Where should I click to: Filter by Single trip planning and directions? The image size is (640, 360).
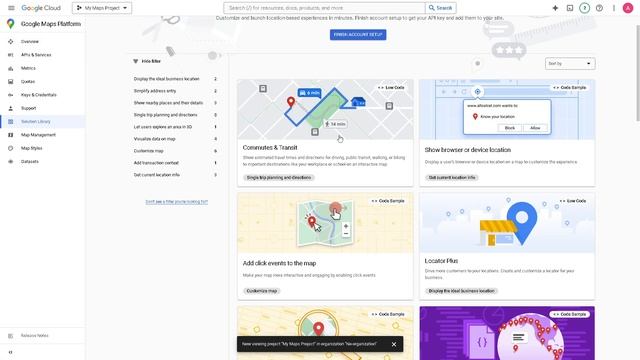(x=176, y=115)
